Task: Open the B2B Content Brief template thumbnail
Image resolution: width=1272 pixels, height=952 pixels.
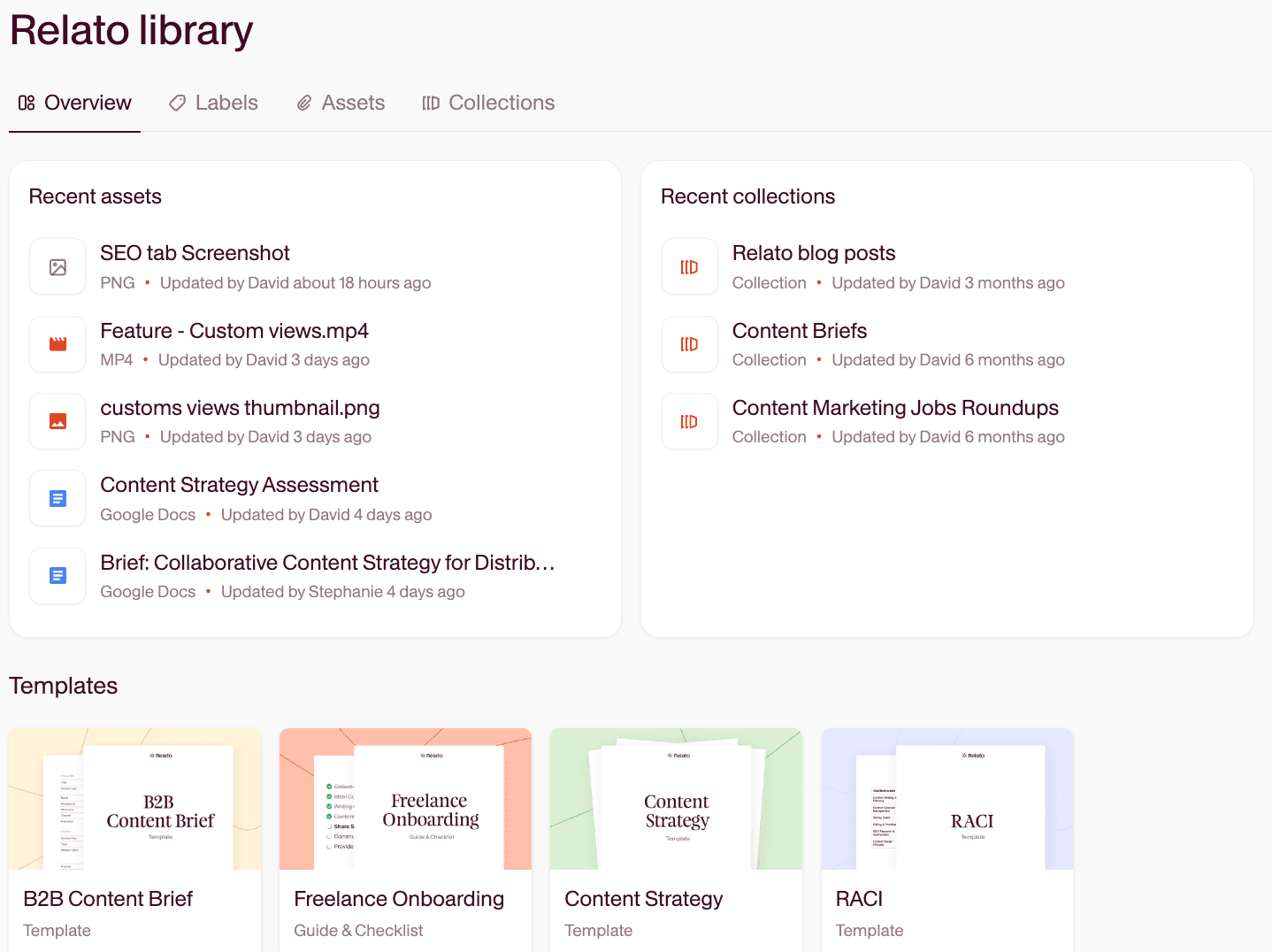Action: (135, 799)
